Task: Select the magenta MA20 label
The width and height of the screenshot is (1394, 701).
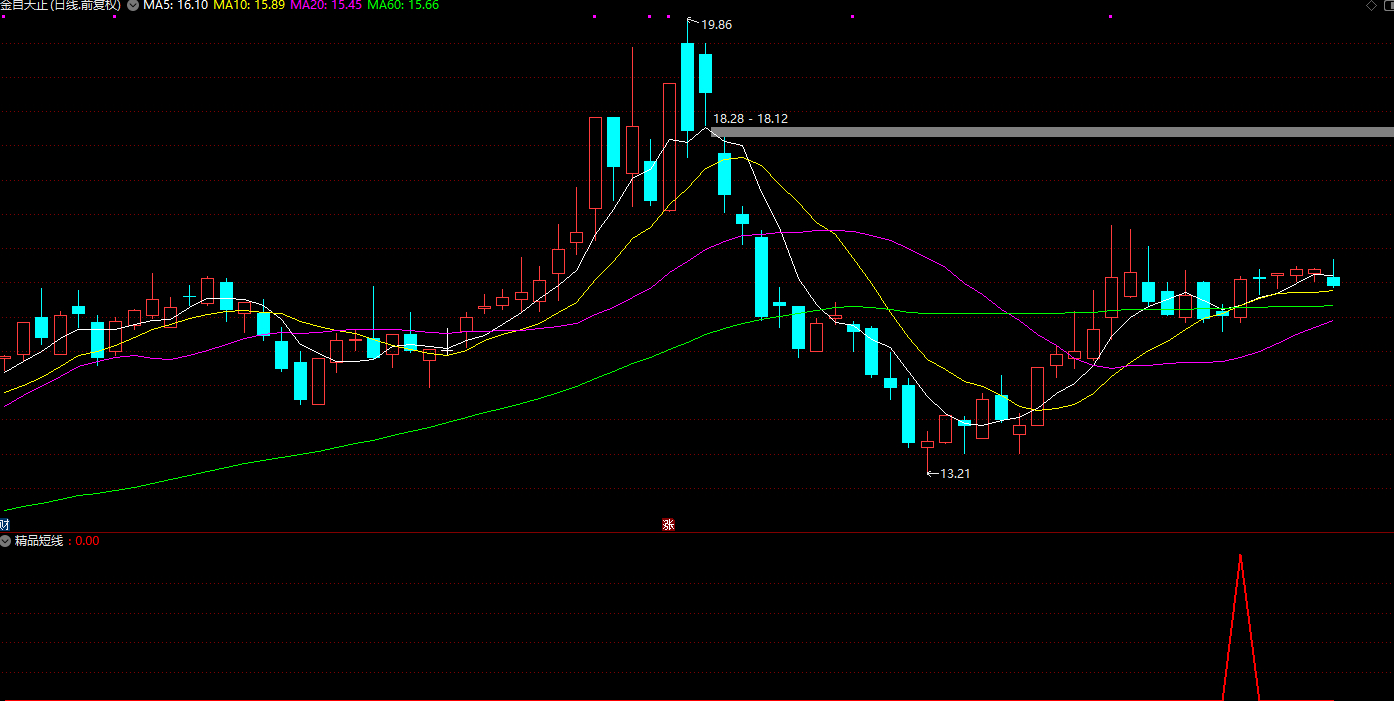Action: pos(326,5)
